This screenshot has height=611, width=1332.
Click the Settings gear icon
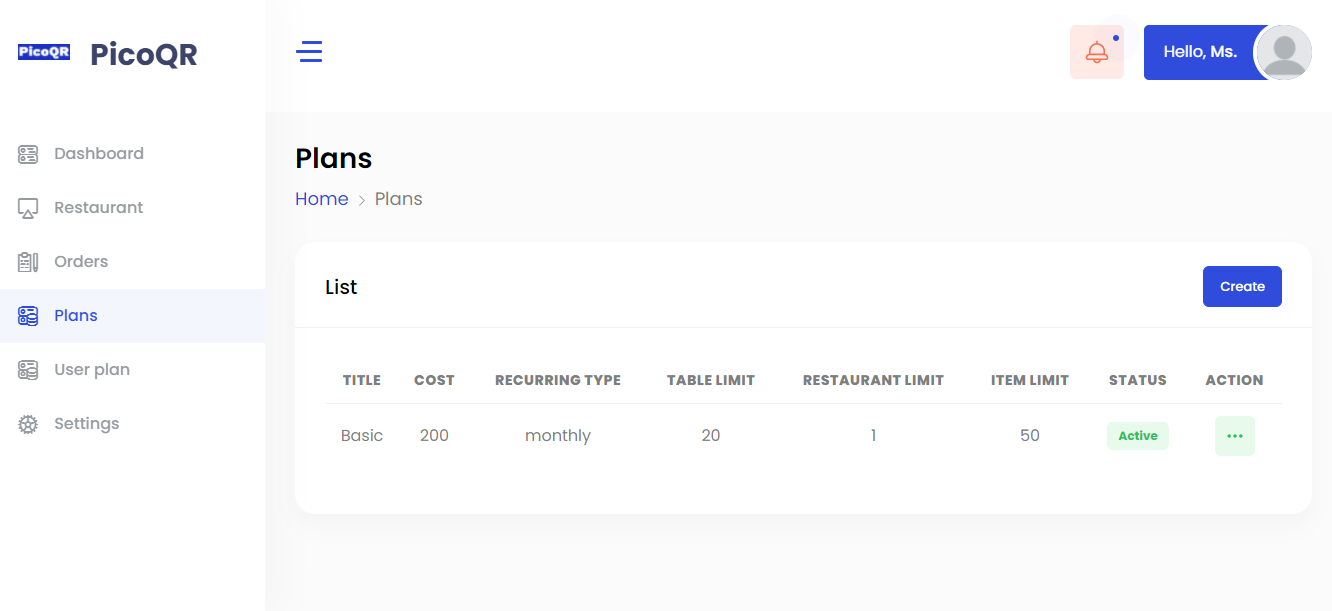pyautogui.click(x=28, y=424)
